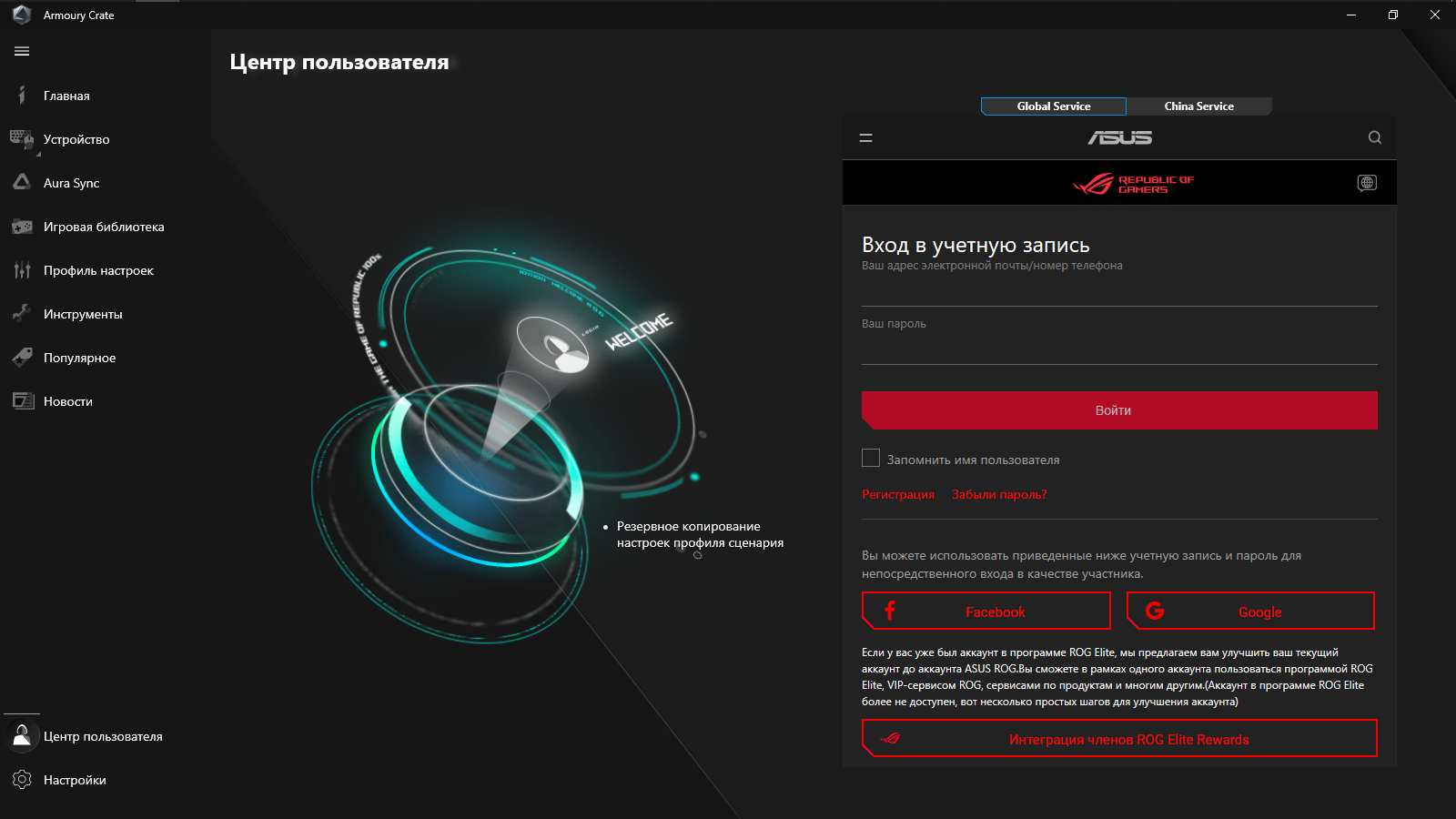The width and height of the screenshot is (1456, 819).
Task: Click the ASUS logo in the header
Action: coord(1119,137)
